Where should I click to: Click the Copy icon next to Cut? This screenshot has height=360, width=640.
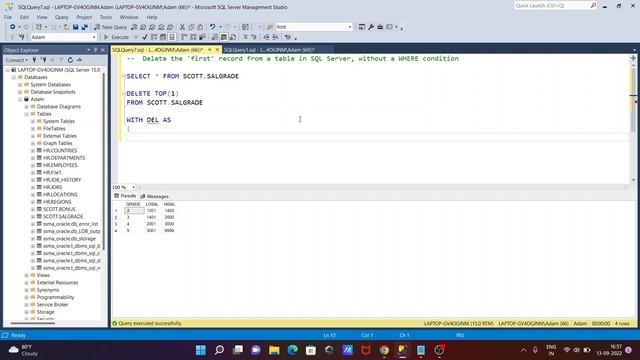coord(191,27)
